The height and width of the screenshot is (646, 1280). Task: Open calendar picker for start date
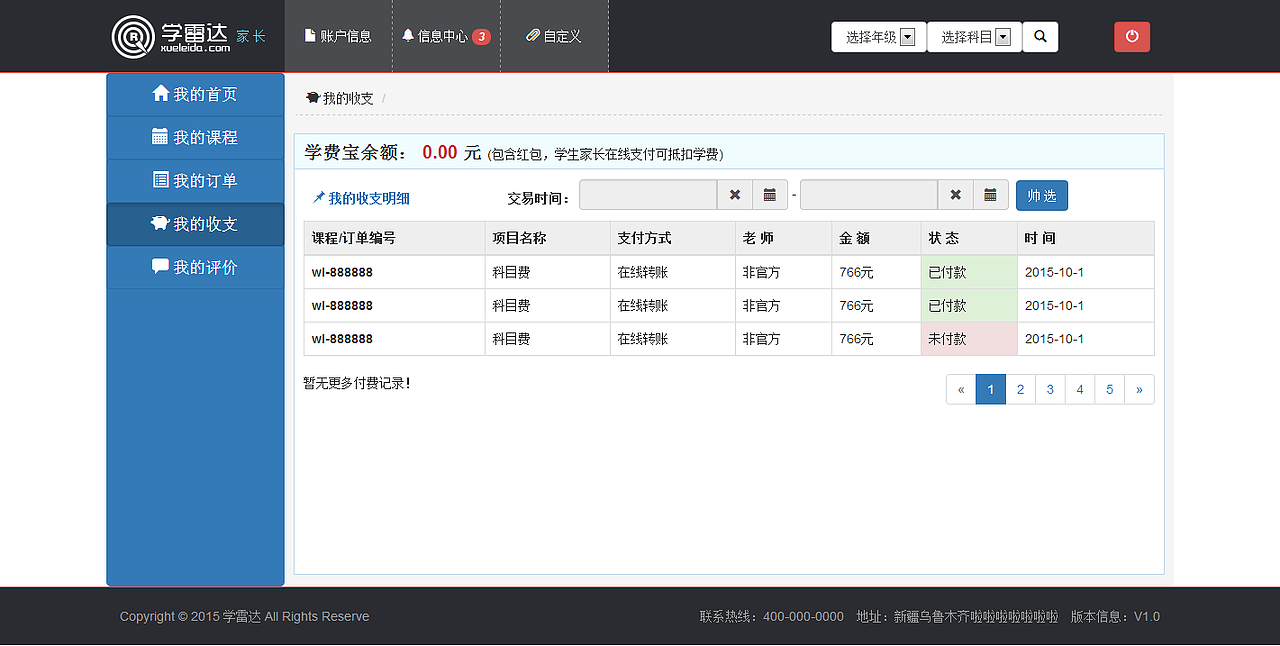coord(770,195)
